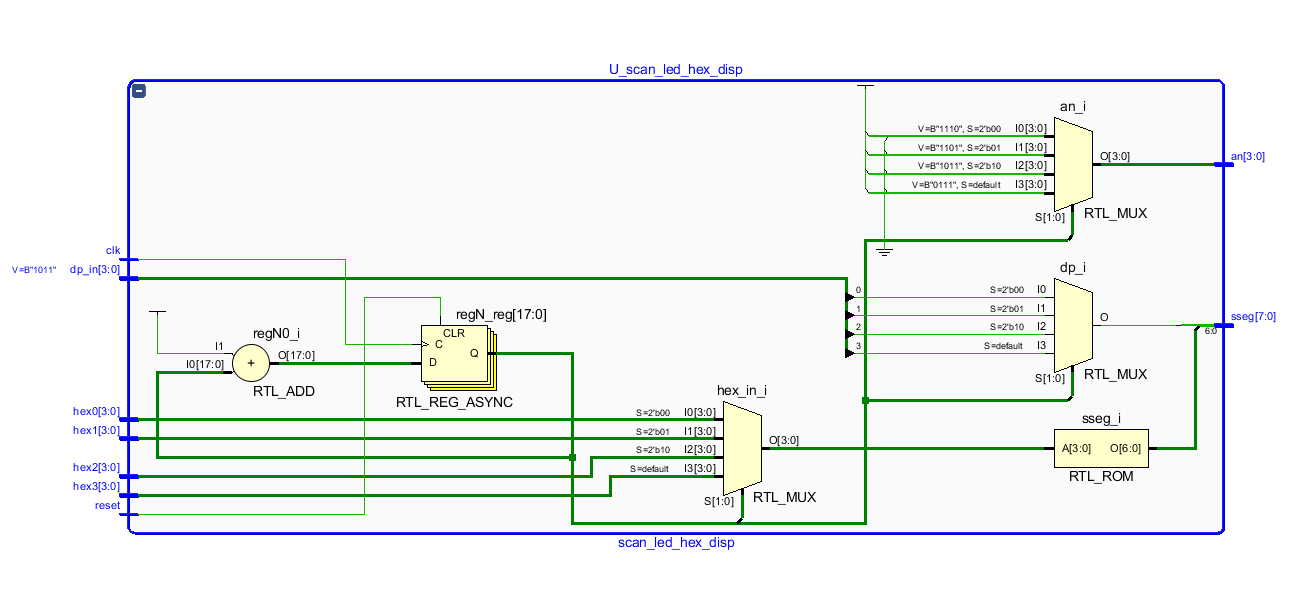Click the RTL_ADD type label

[284, 392]
